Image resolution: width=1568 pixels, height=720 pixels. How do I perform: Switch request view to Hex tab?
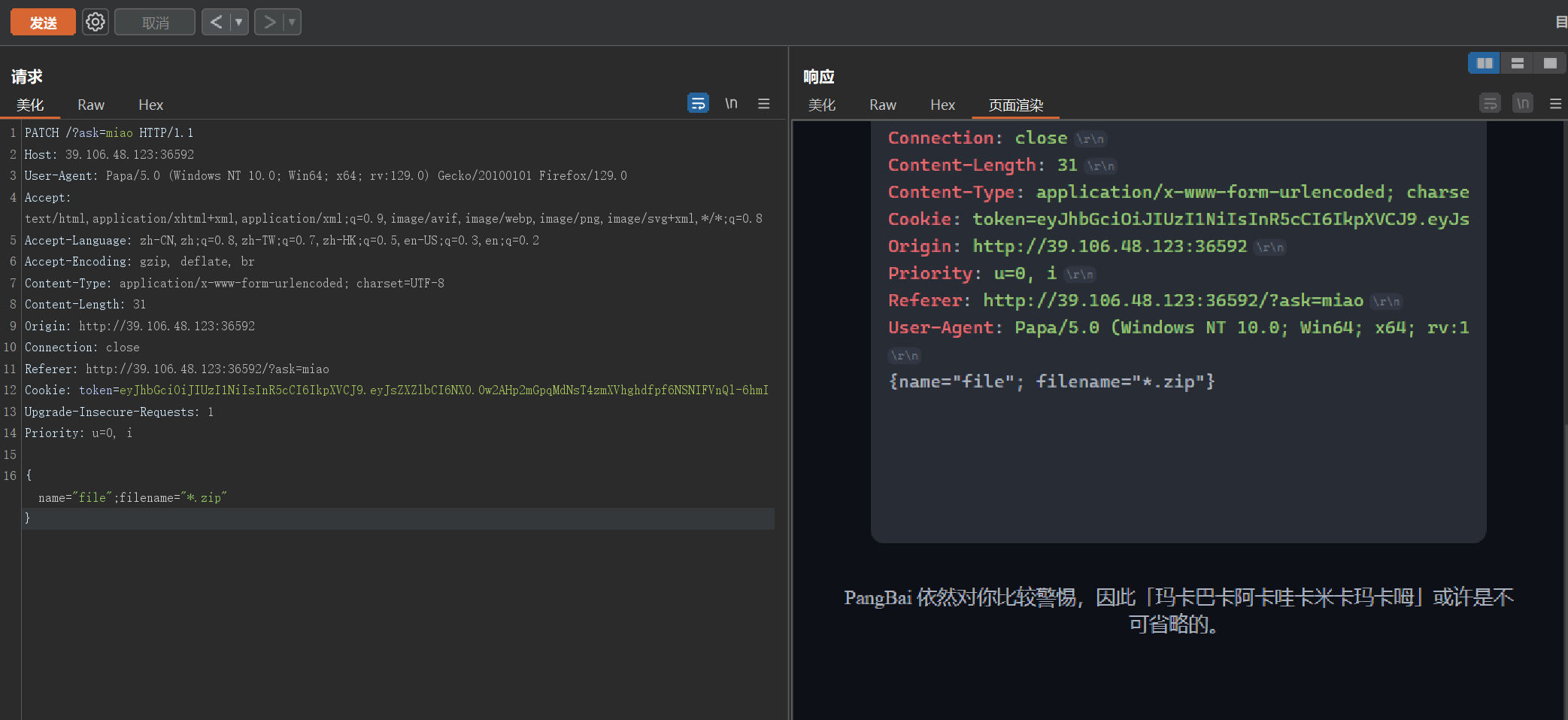click(x=150, y=105)
